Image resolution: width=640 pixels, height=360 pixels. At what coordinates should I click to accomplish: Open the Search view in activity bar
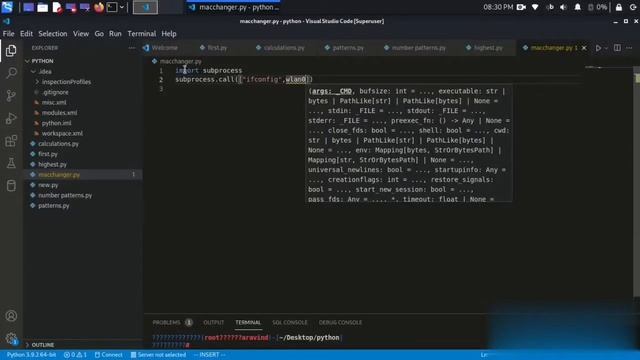(x=11, y=73)
